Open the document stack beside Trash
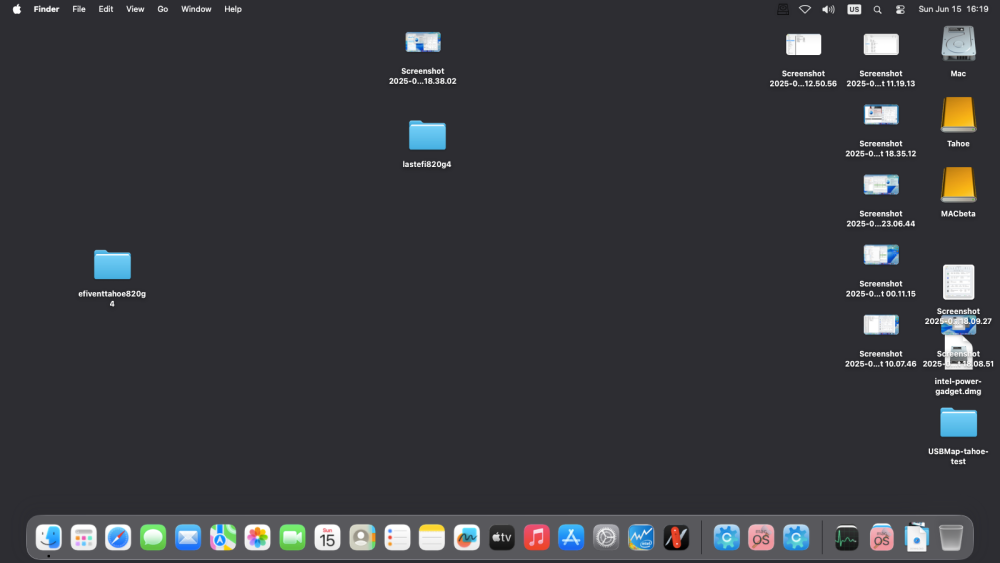 (916, 537)
